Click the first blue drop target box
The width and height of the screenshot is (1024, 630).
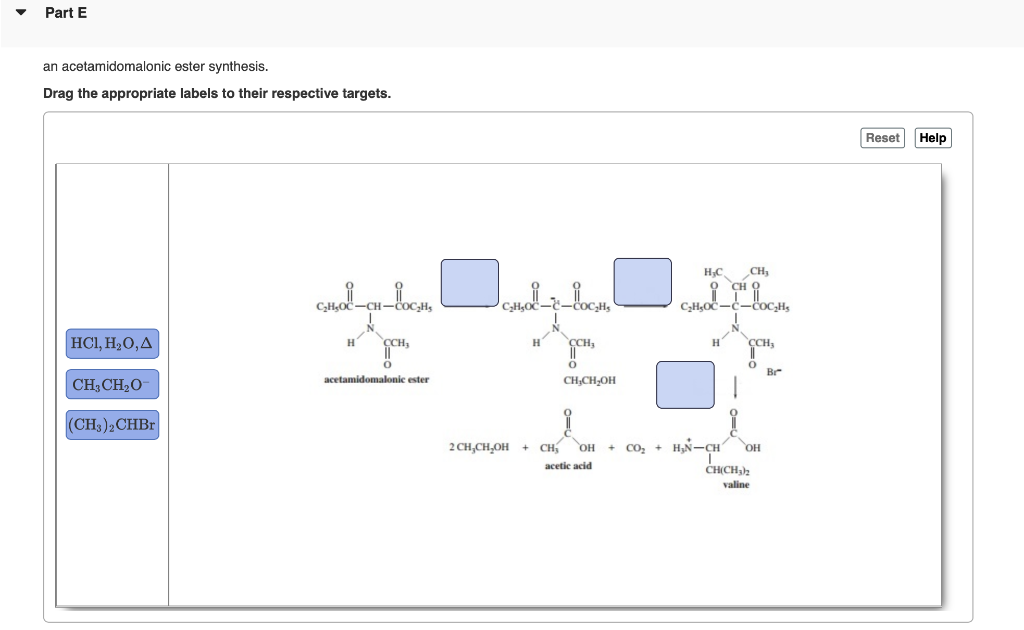click(469, 283)
